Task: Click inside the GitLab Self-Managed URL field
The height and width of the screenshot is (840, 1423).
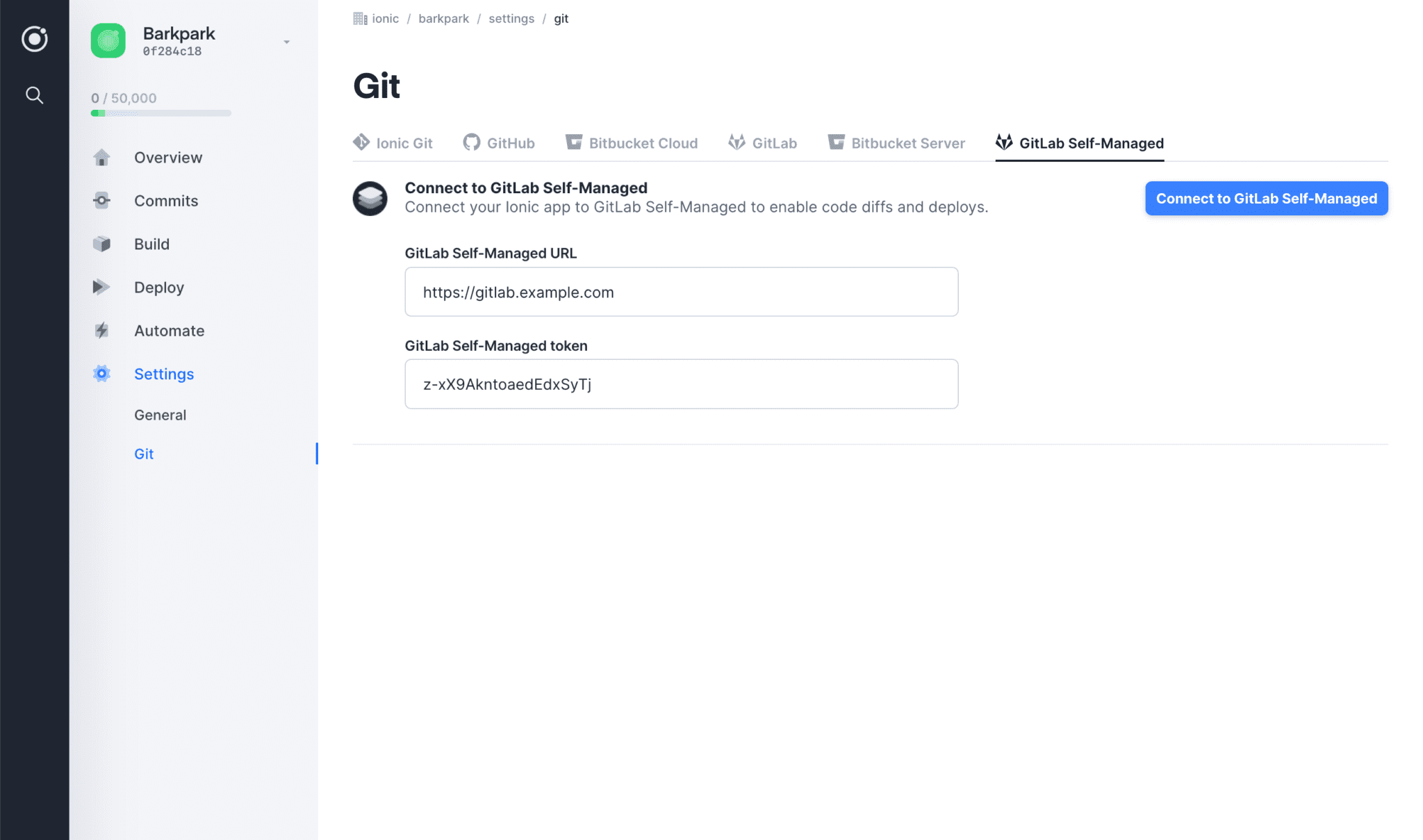Action: point(681,292)
